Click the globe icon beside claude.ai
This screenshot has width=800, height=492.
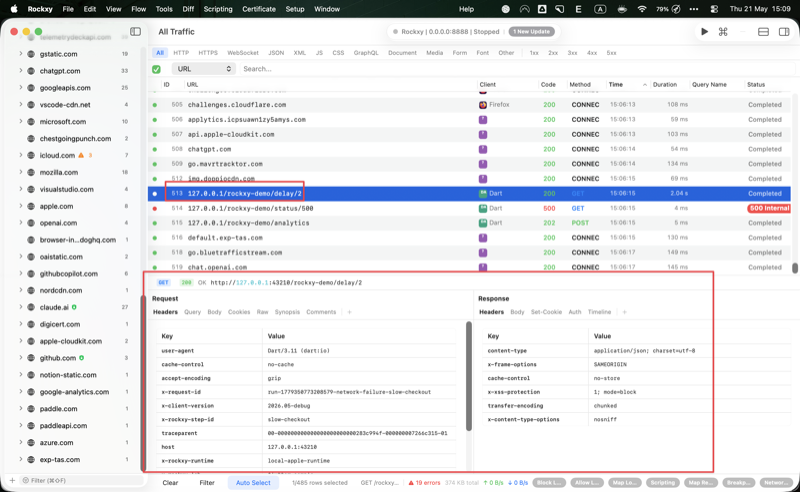(x=31, y=307)
